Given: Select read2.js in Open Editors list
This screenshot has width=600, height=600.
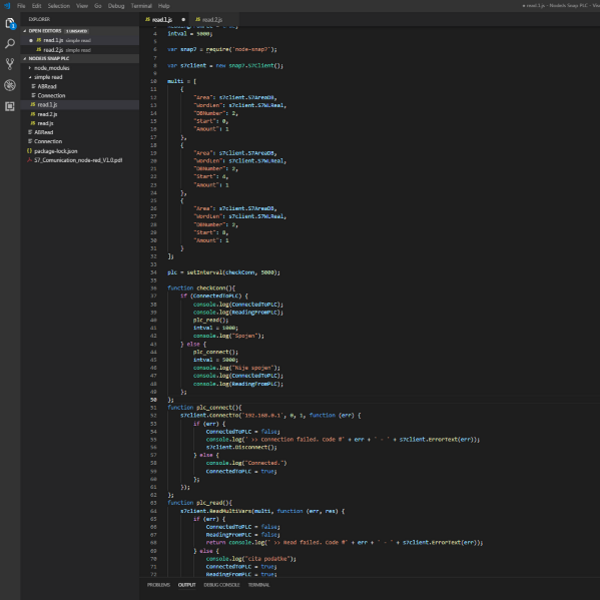Looking at the screenshot, I should pos(51,49).
